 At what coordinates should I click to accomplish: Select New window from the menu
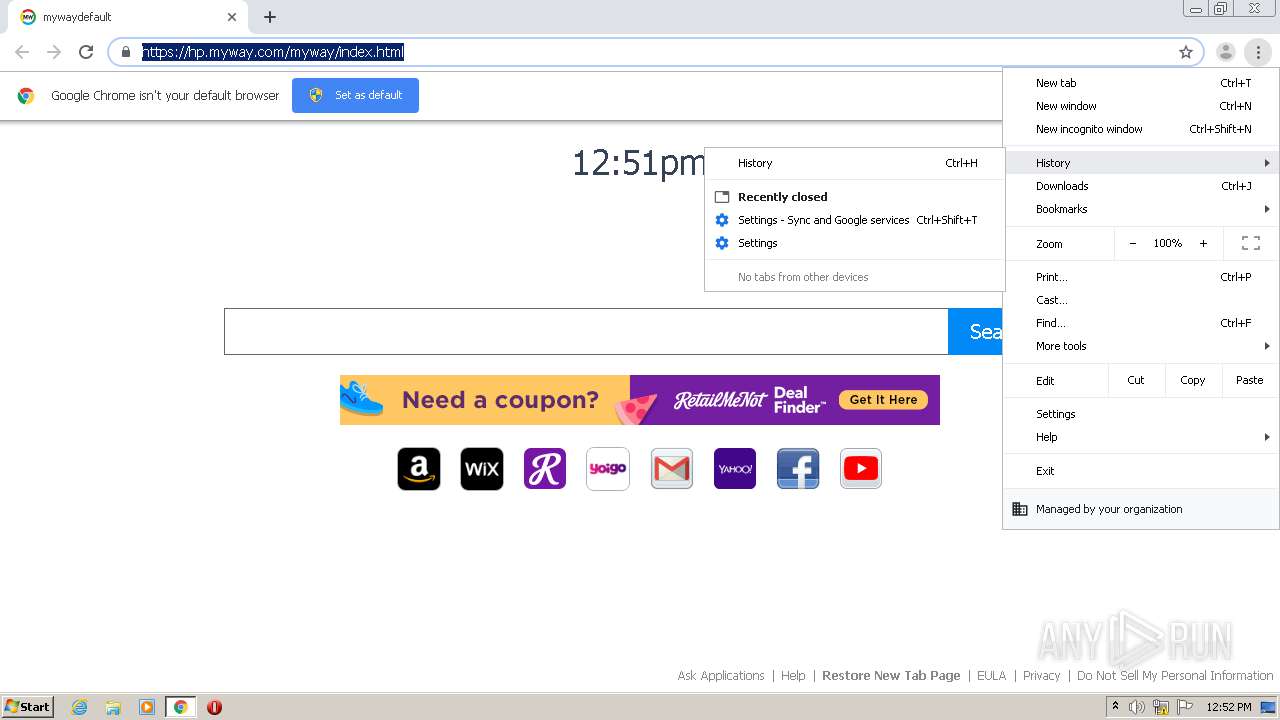click(1141, 106)
